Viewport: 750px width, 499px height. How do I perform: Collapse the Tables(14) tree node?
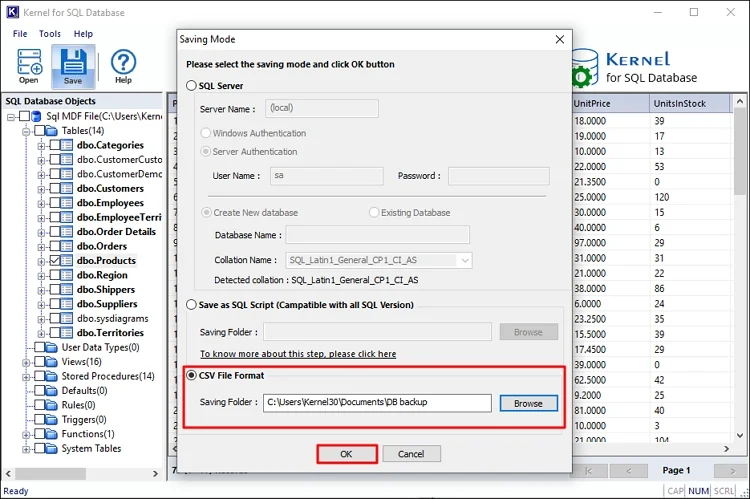pos(26,131)
